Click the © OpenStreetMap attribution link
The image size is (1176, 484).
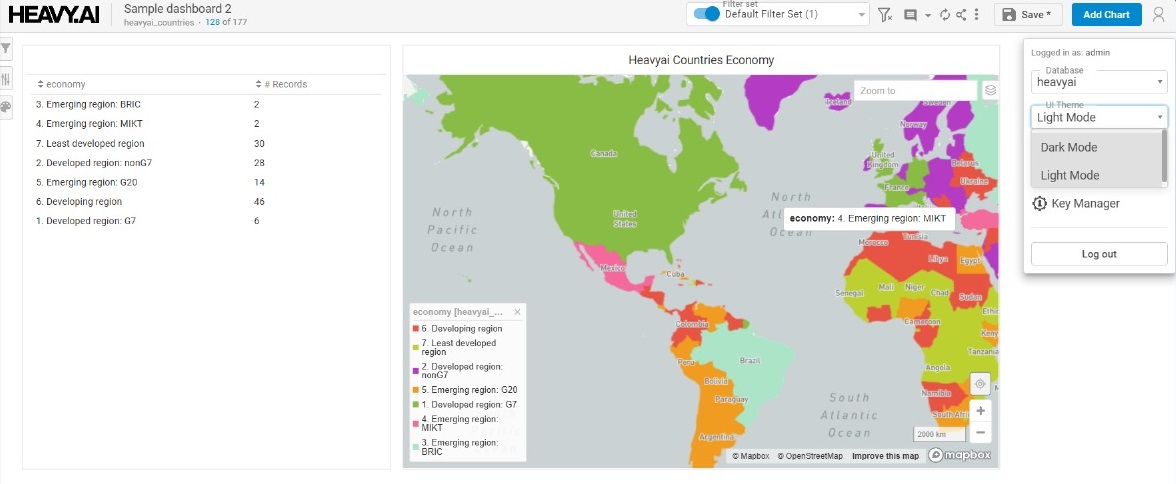(809, 456)
